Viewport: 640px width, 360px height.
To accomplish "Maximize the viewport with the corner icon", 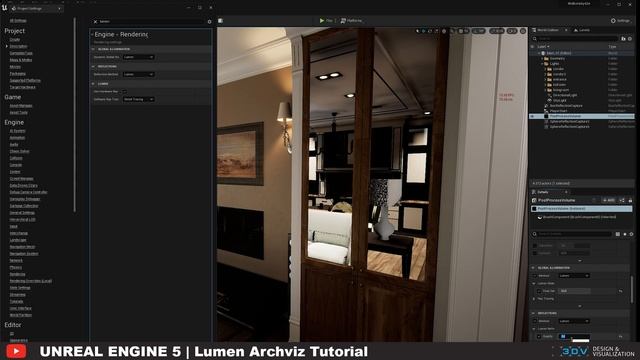I will pyautogui.click(x=523, y=31).
